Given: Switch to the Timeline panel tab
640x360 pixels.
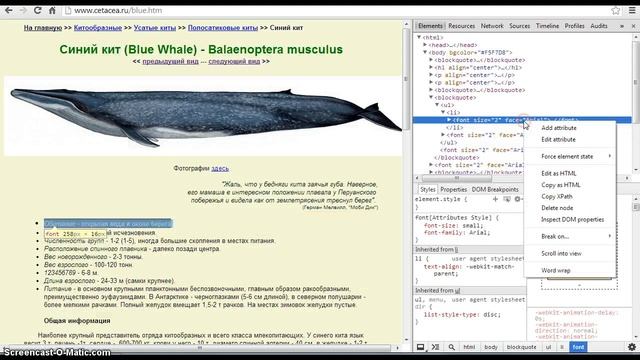Looking at the screenshot, I should (547, 26).
